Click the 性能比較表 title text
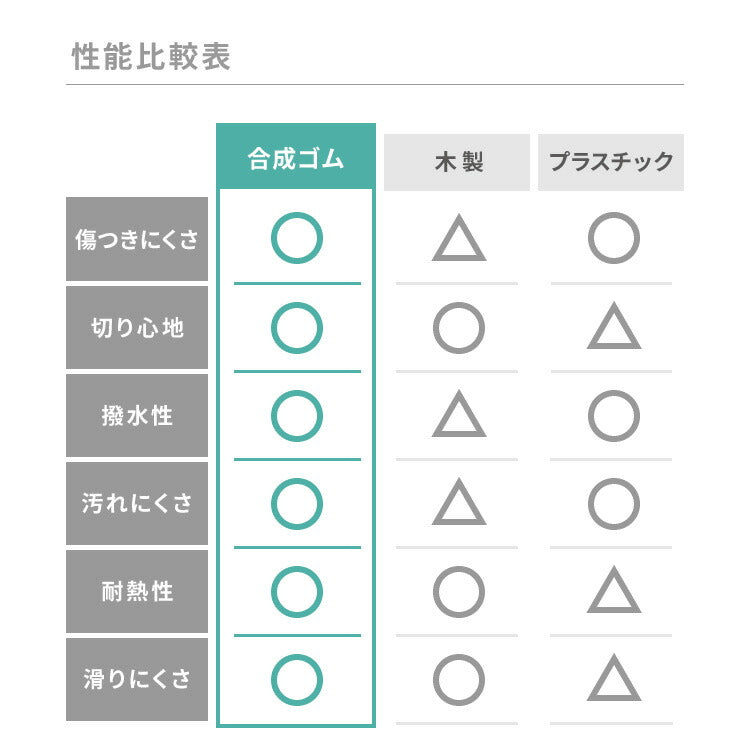Viewport: 750px width, 750px height. click(151, 56)
